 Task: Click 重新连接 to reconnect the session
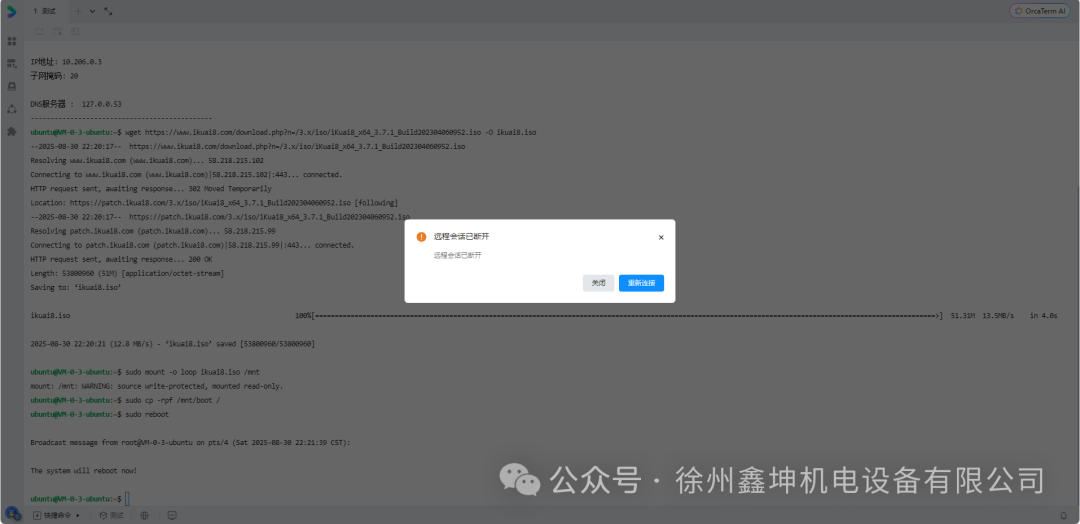click(641, 283)
